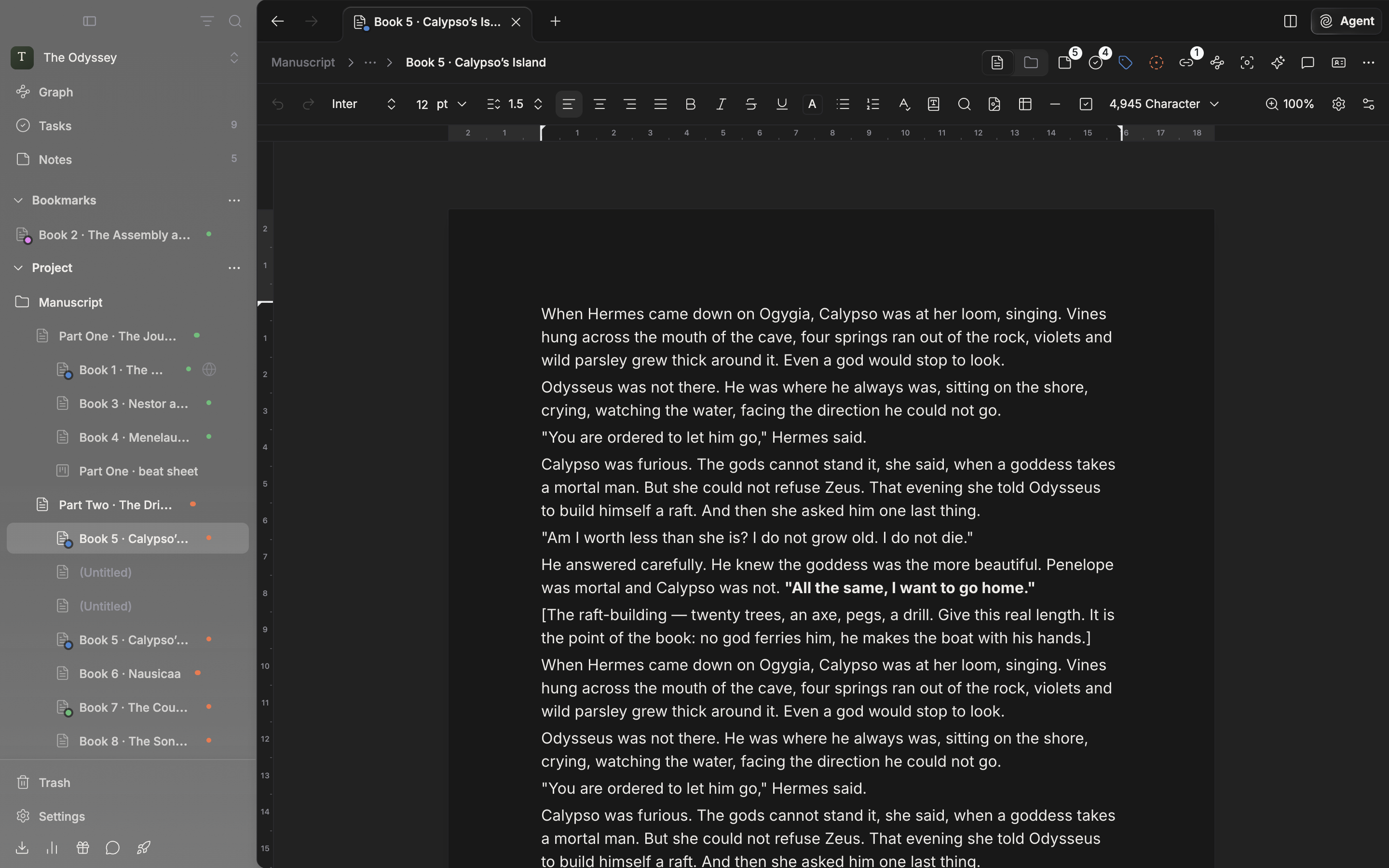Open the sidebar filter icon
The image size is (1389, 868).
click(206, 21)
